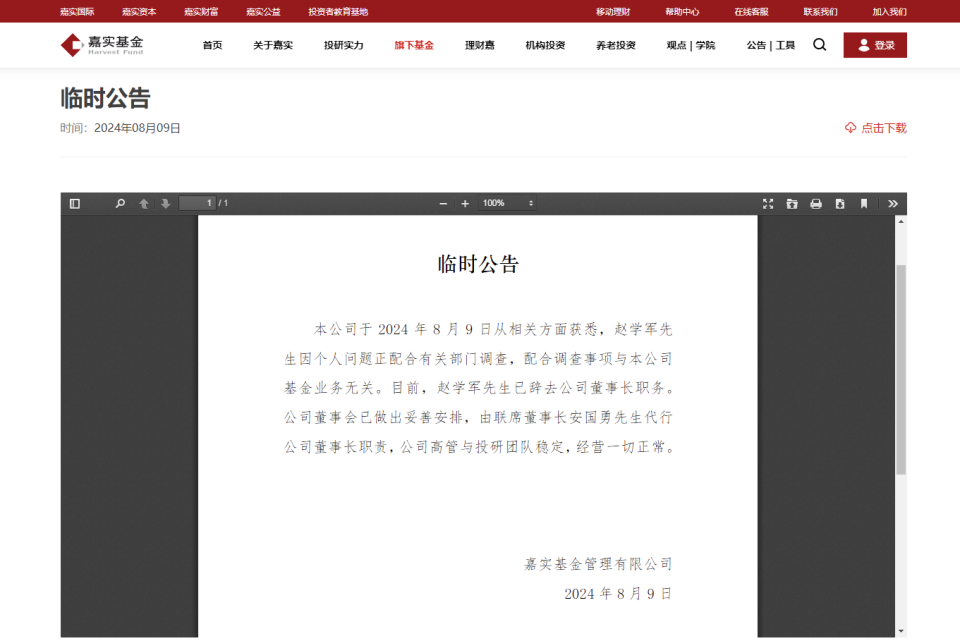Open a file in the PDF viewer
The image size is (960, 641).
[x=791, y=203]
